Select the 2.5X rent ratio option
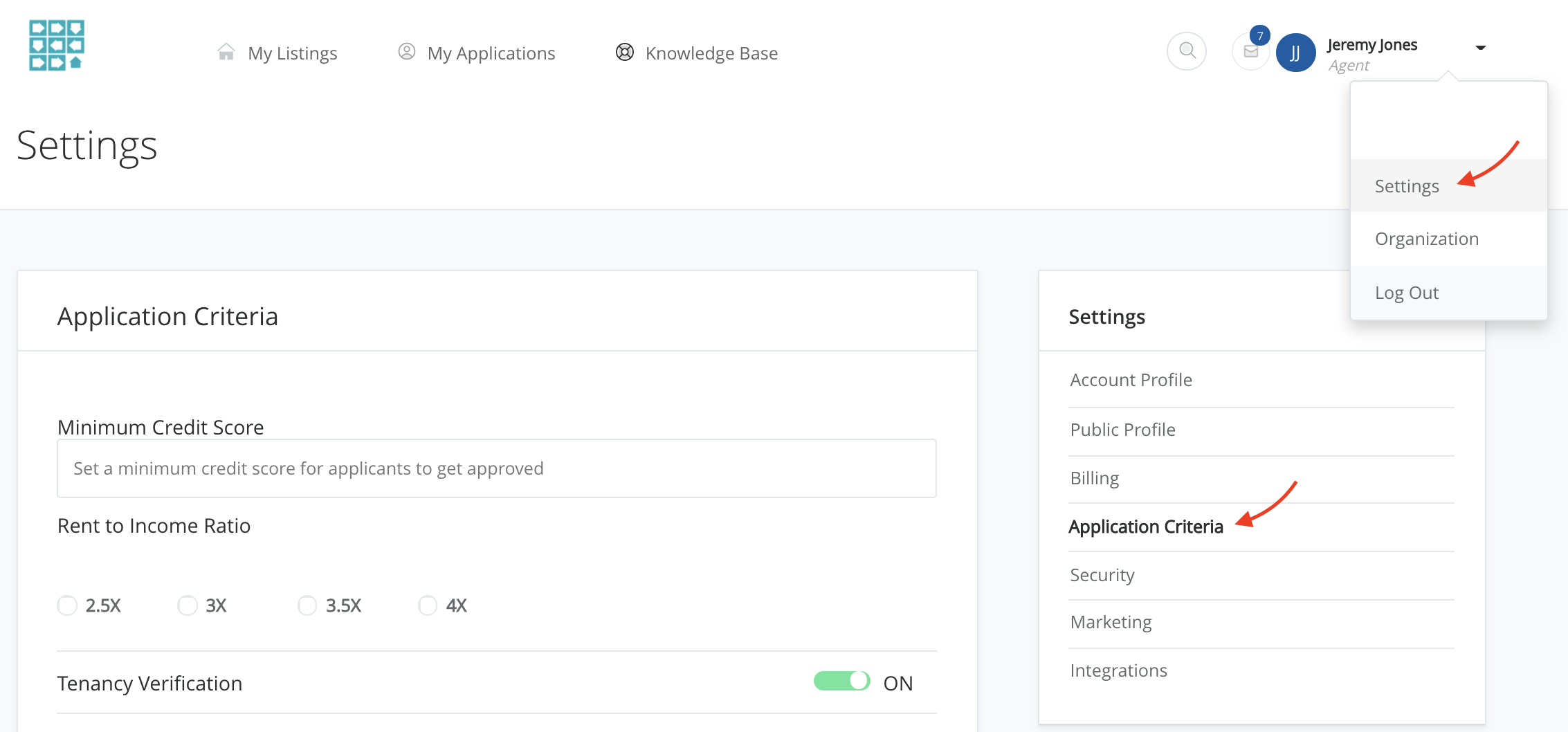Screen dimensions: 1568x732 67,605
